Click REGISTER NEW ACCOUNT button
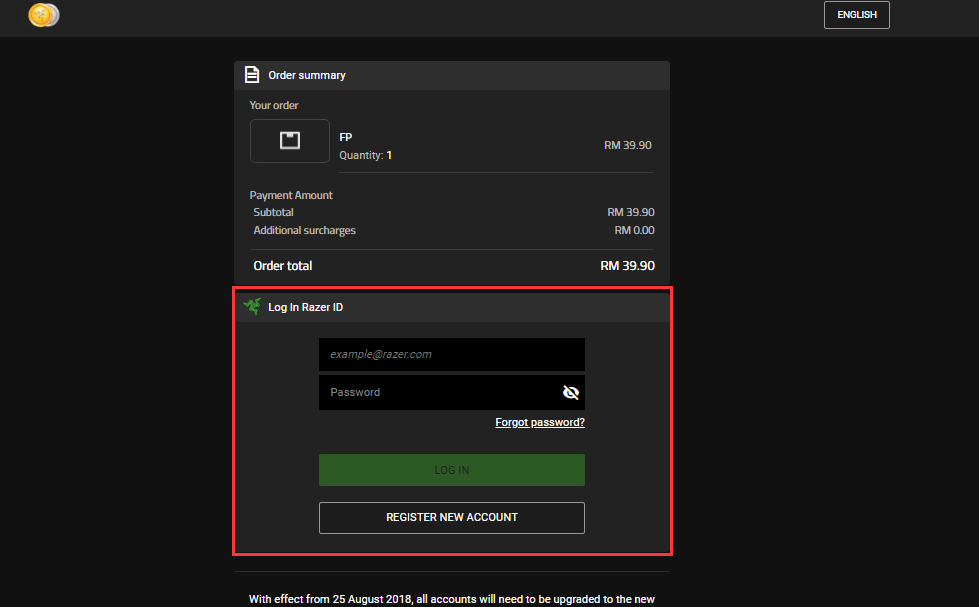This screenshot has height=607, width=979. pos(452,518)
